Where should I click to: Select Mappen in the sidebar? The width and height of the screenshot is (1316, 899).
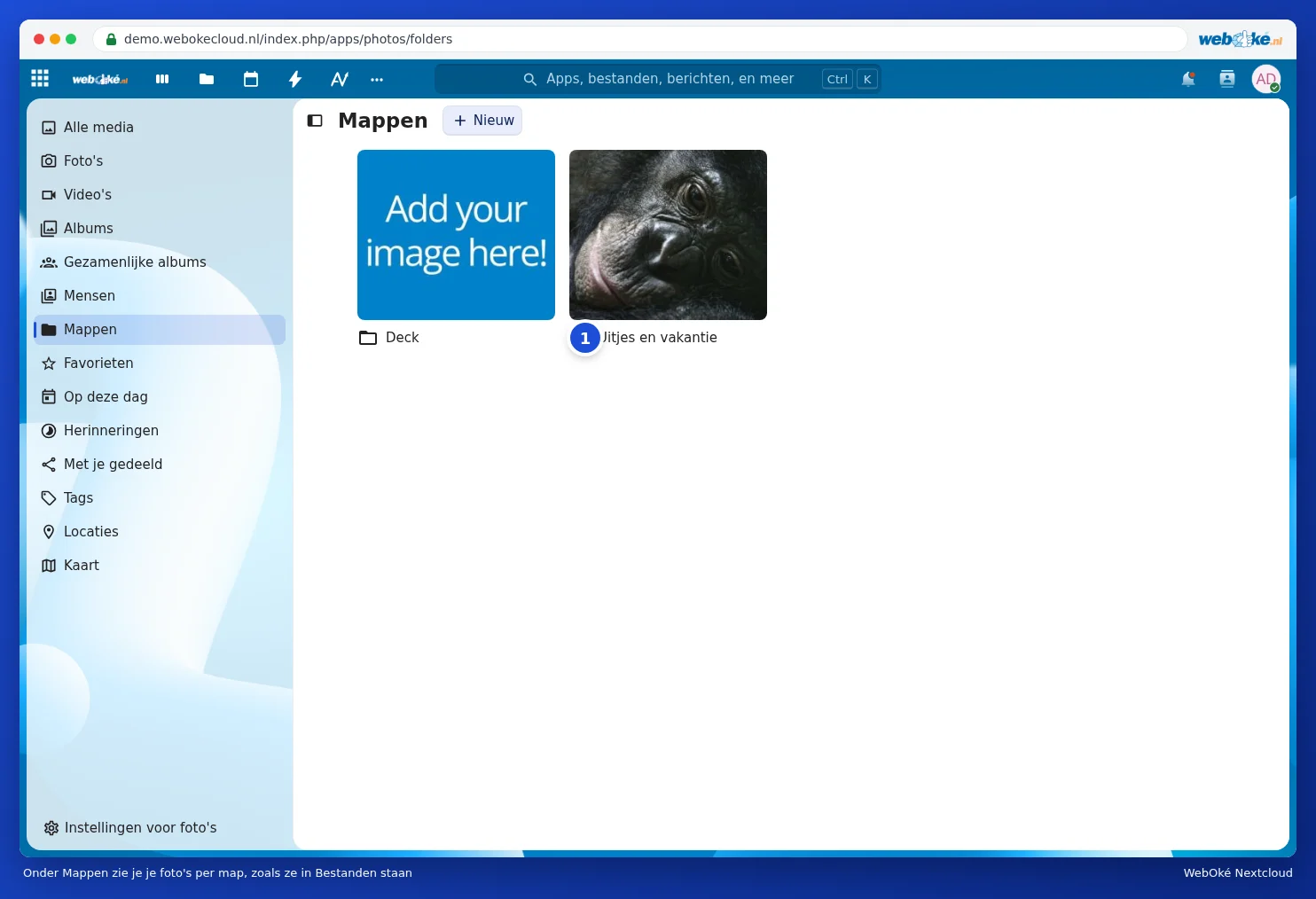(x=160, y=330)
